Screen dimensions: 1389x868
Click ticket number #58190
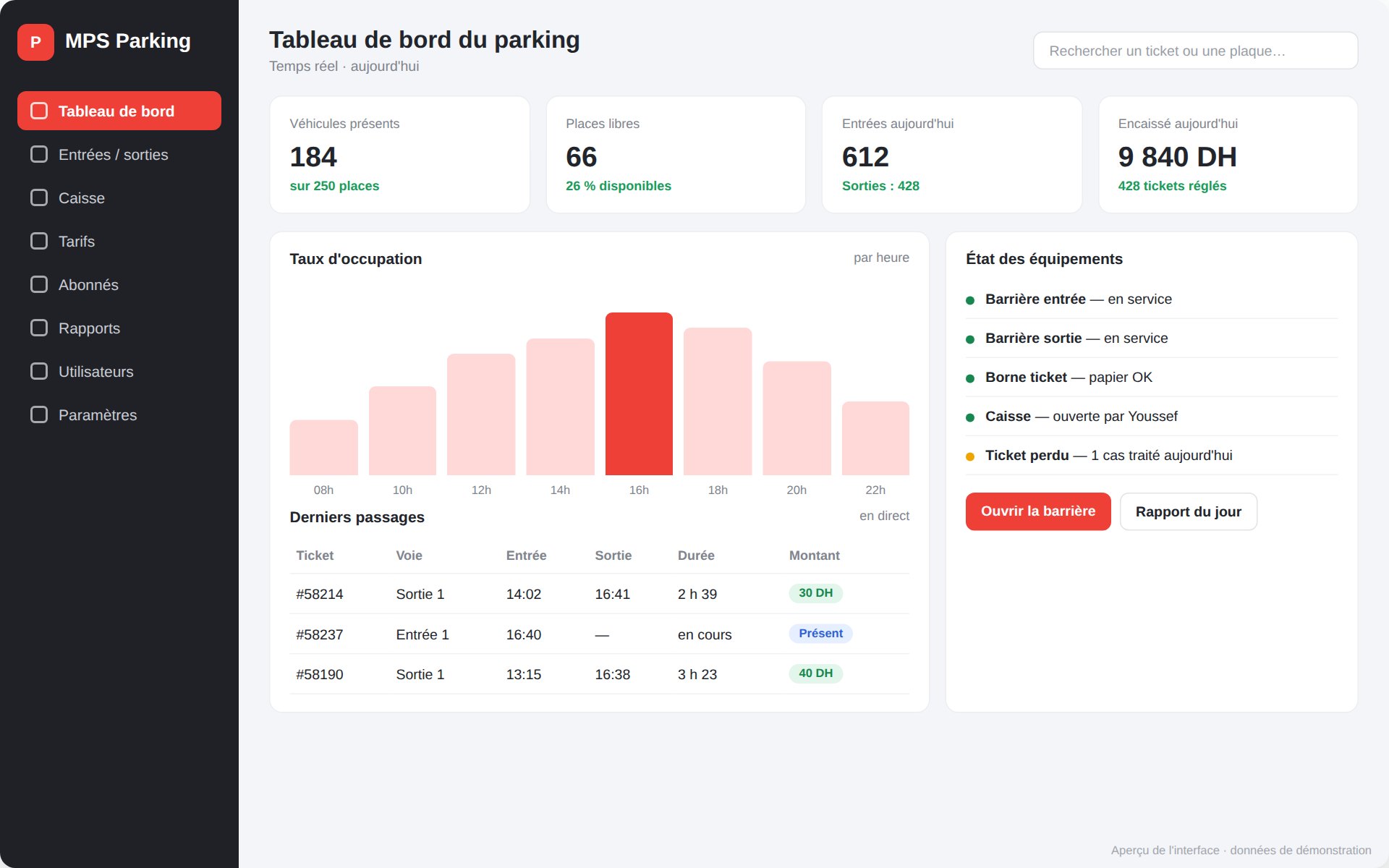click(x=320, y=674)
